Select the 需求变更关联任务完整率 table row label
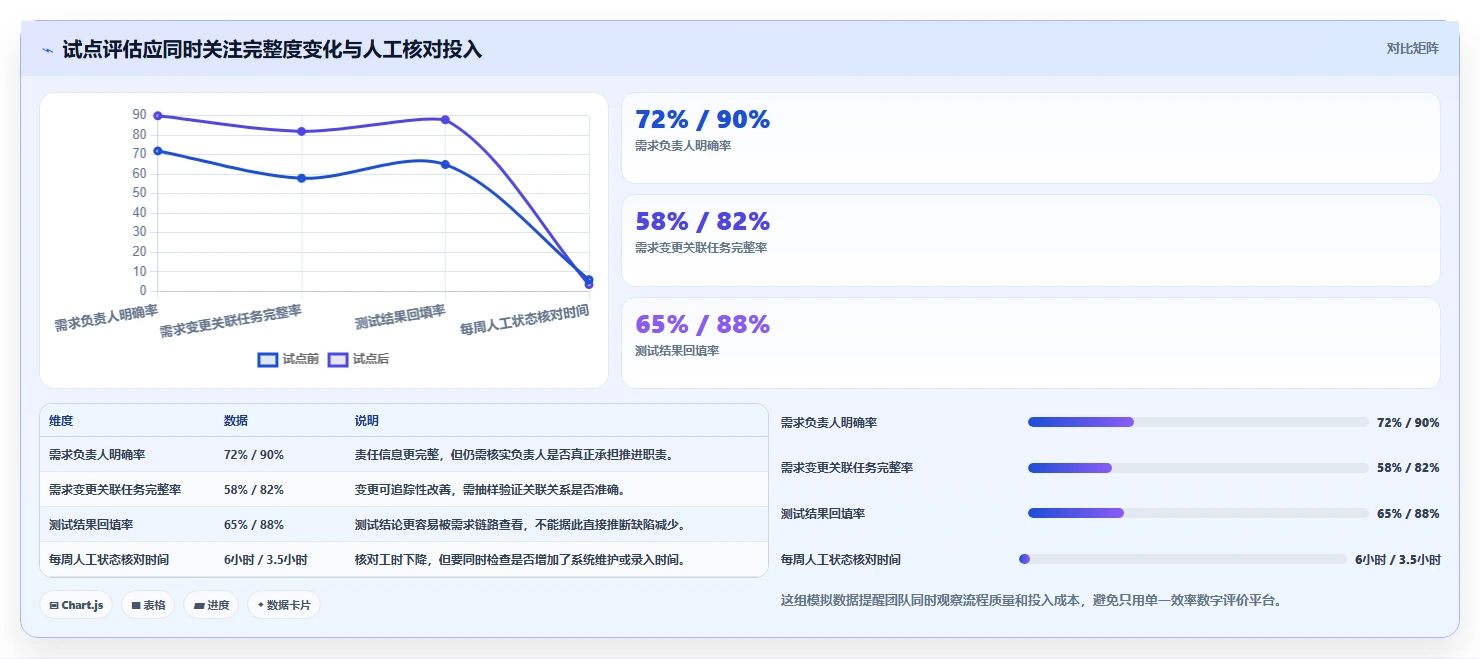 115,489
